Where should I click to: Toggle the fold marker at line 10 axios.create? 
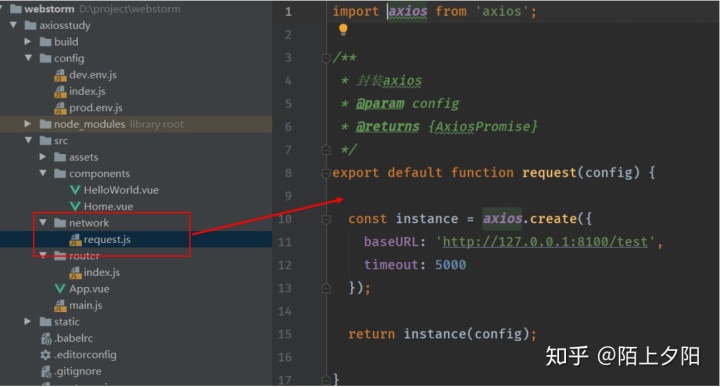tap(326, 219)
